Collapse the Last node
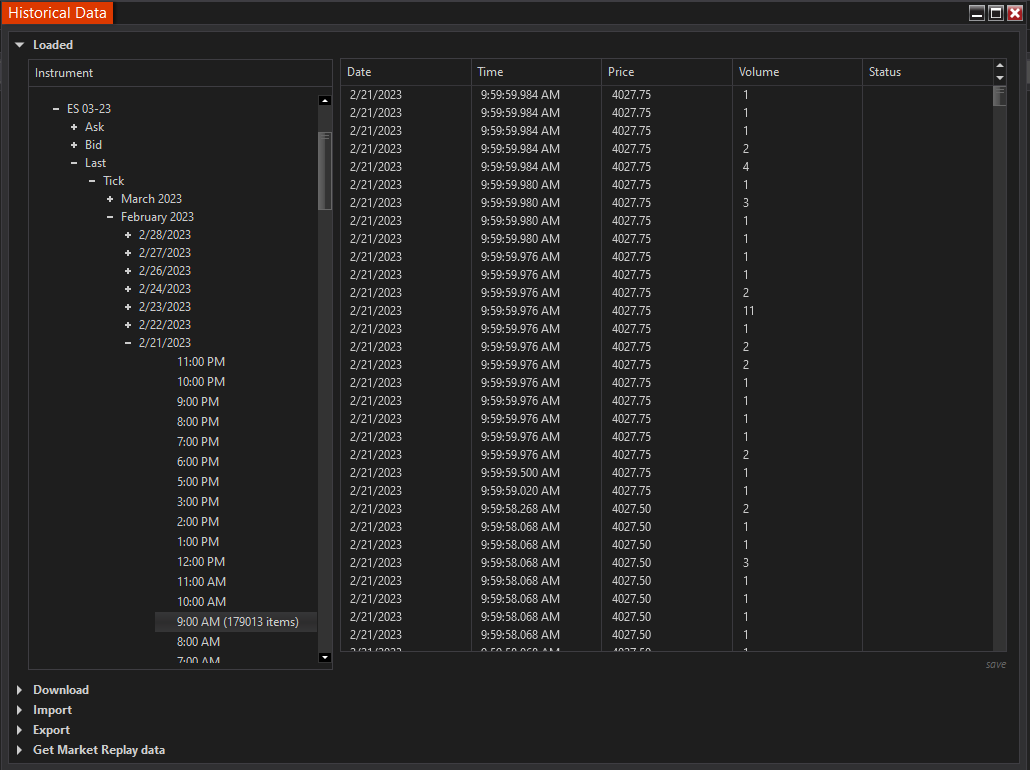The height and width of the screenshot is (770, 1030). [74, 163]
